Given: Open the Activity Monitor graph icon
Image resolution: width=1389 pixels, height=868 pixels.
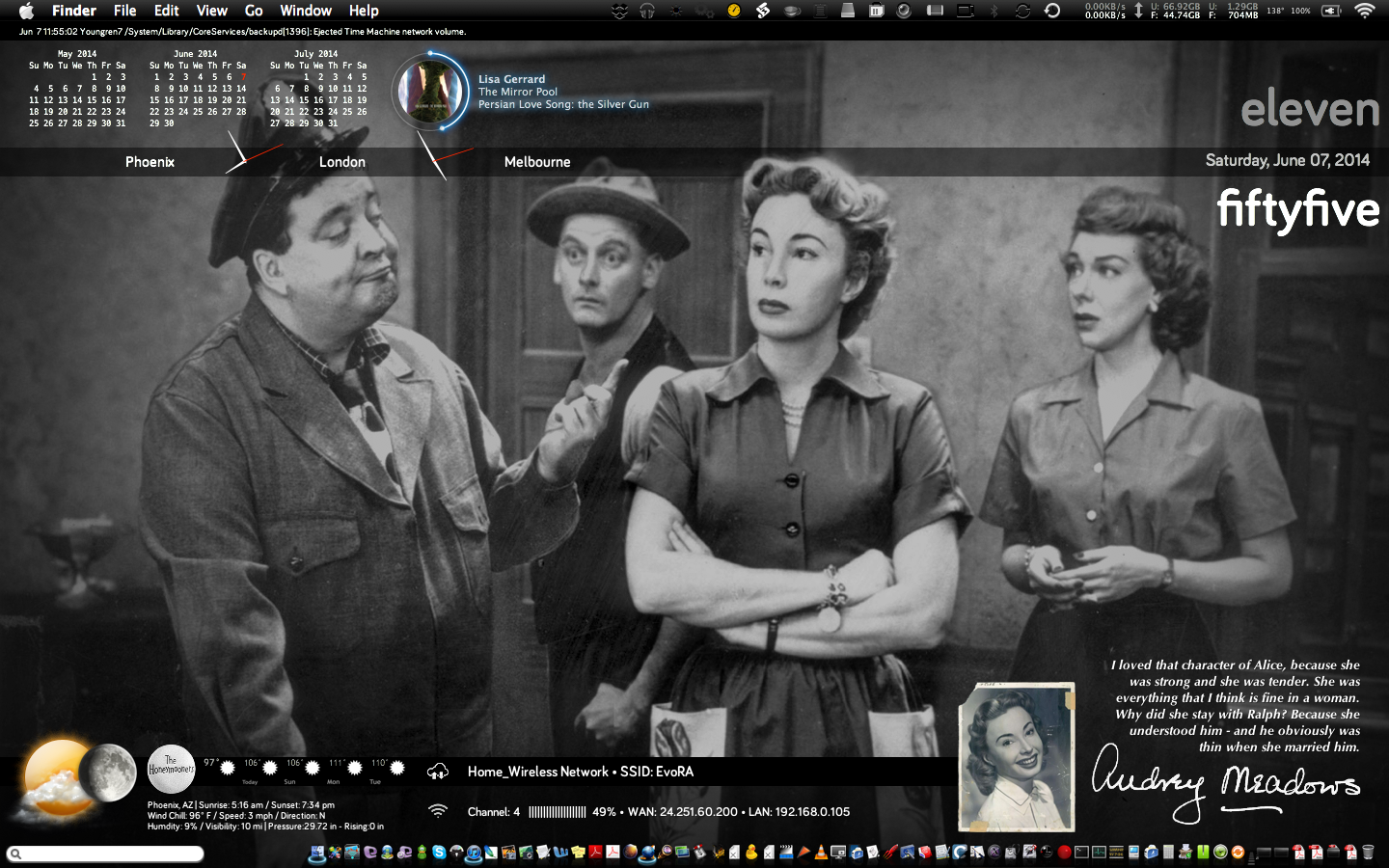Looking at the screenshot, I should tap(1099, 853).
